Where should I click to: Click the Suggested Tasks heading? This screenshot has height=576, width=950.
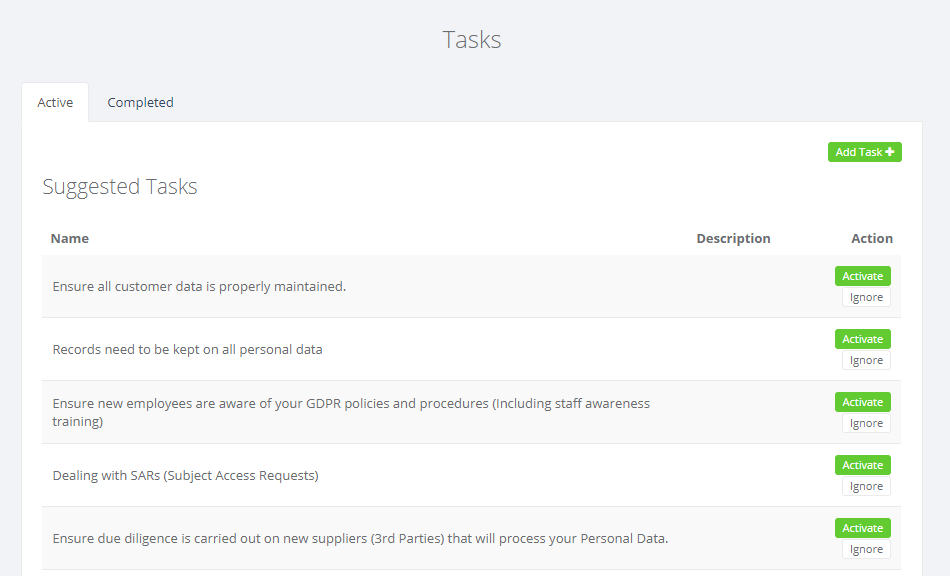120,186
